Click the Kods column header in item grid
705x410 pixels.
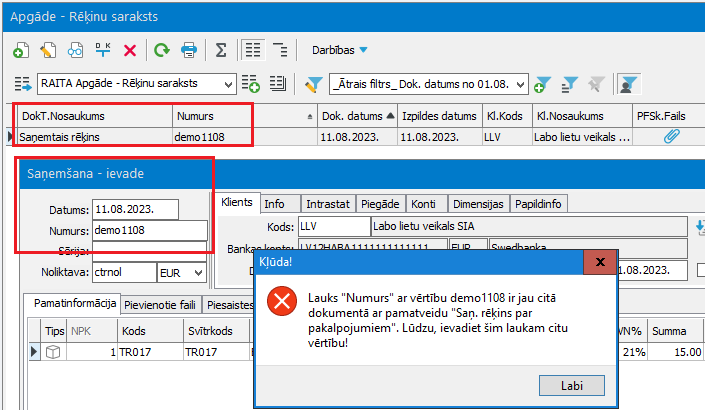(150, 331)
